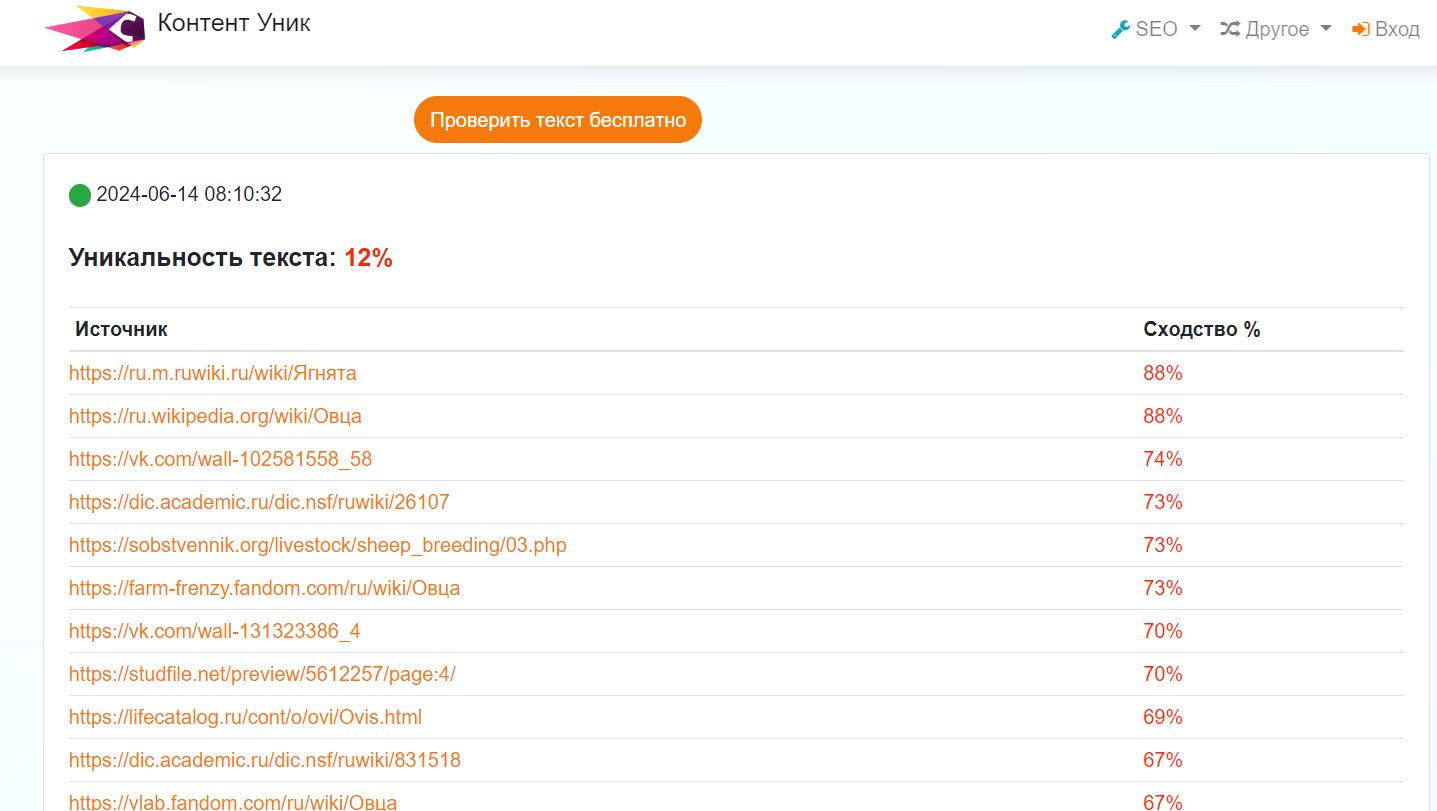This screenshot has height=811, width=1437.
Task: Select the 73% value for ruwiki/26107
Action: 1163,502
